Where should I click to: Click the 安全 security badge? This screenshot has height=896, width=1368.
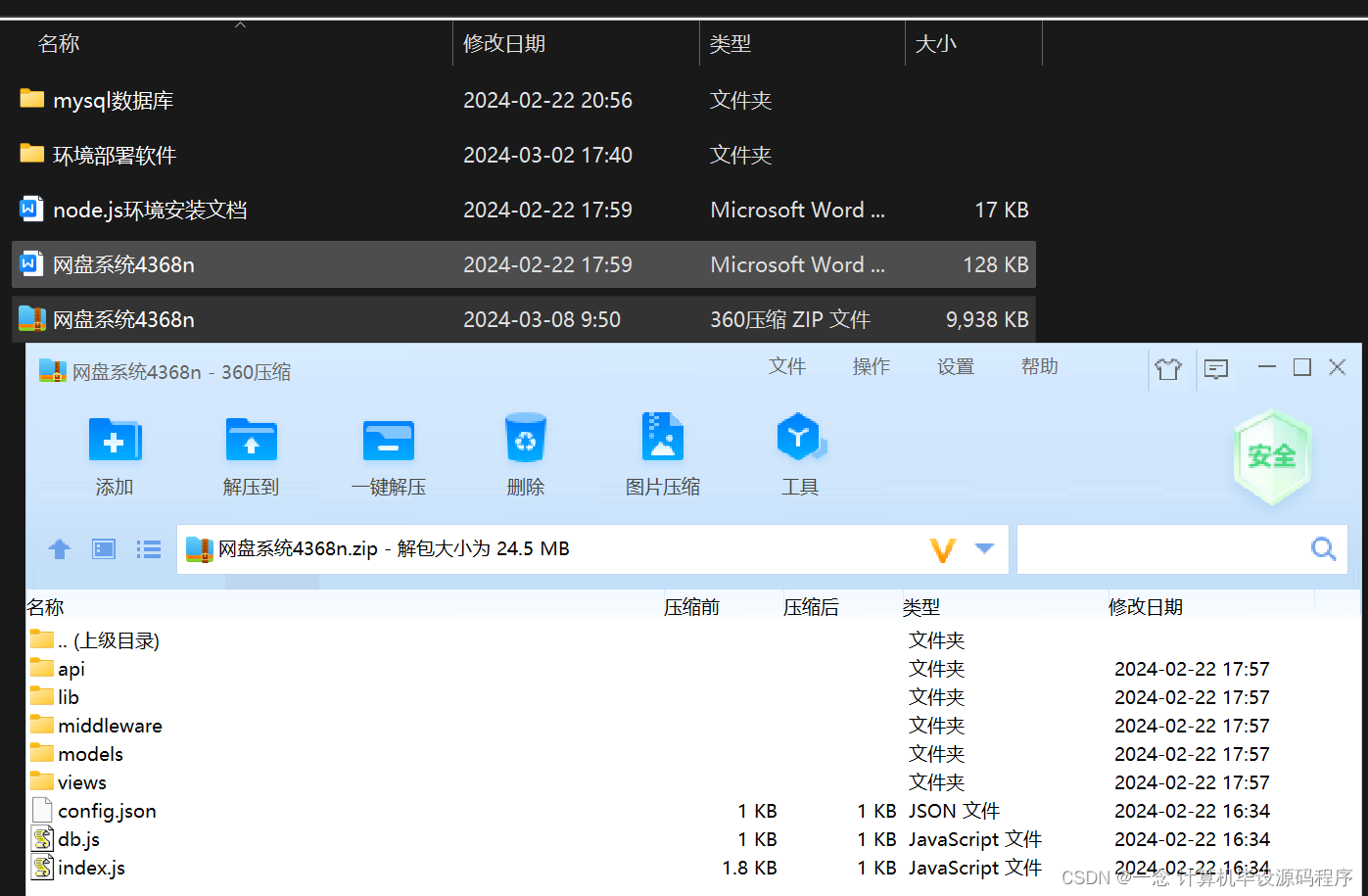[1272, 453]
